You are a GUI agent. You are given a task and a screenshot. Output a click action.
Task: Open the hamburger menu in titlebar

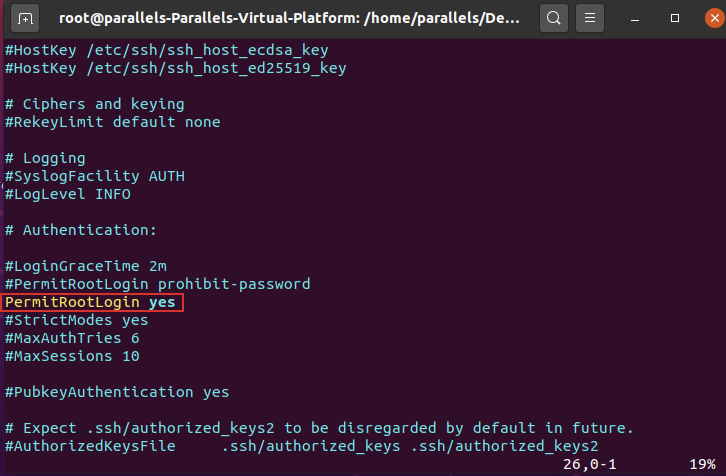[591, 18]
